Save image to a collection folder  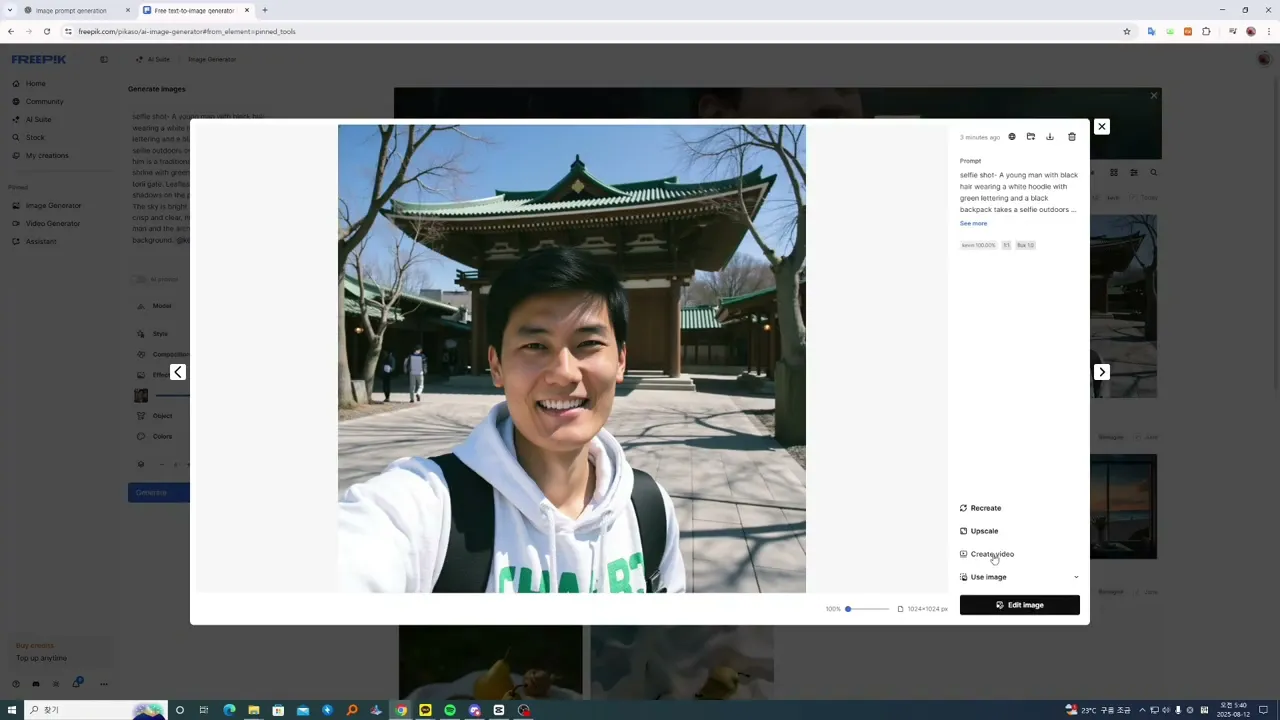(1031, 137)
